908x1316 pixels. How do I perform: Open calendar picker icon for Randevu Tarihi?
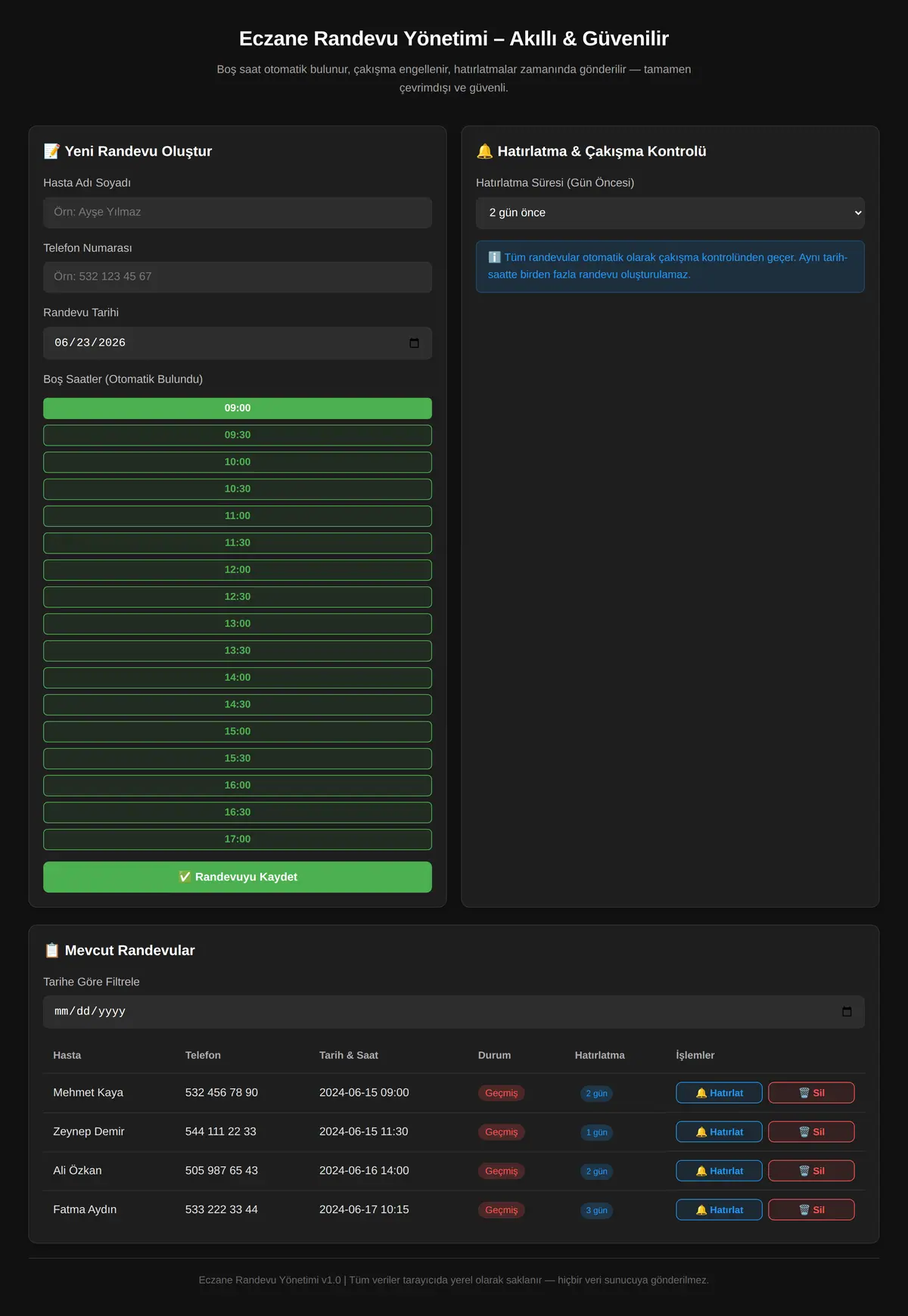tap(414, 343)
